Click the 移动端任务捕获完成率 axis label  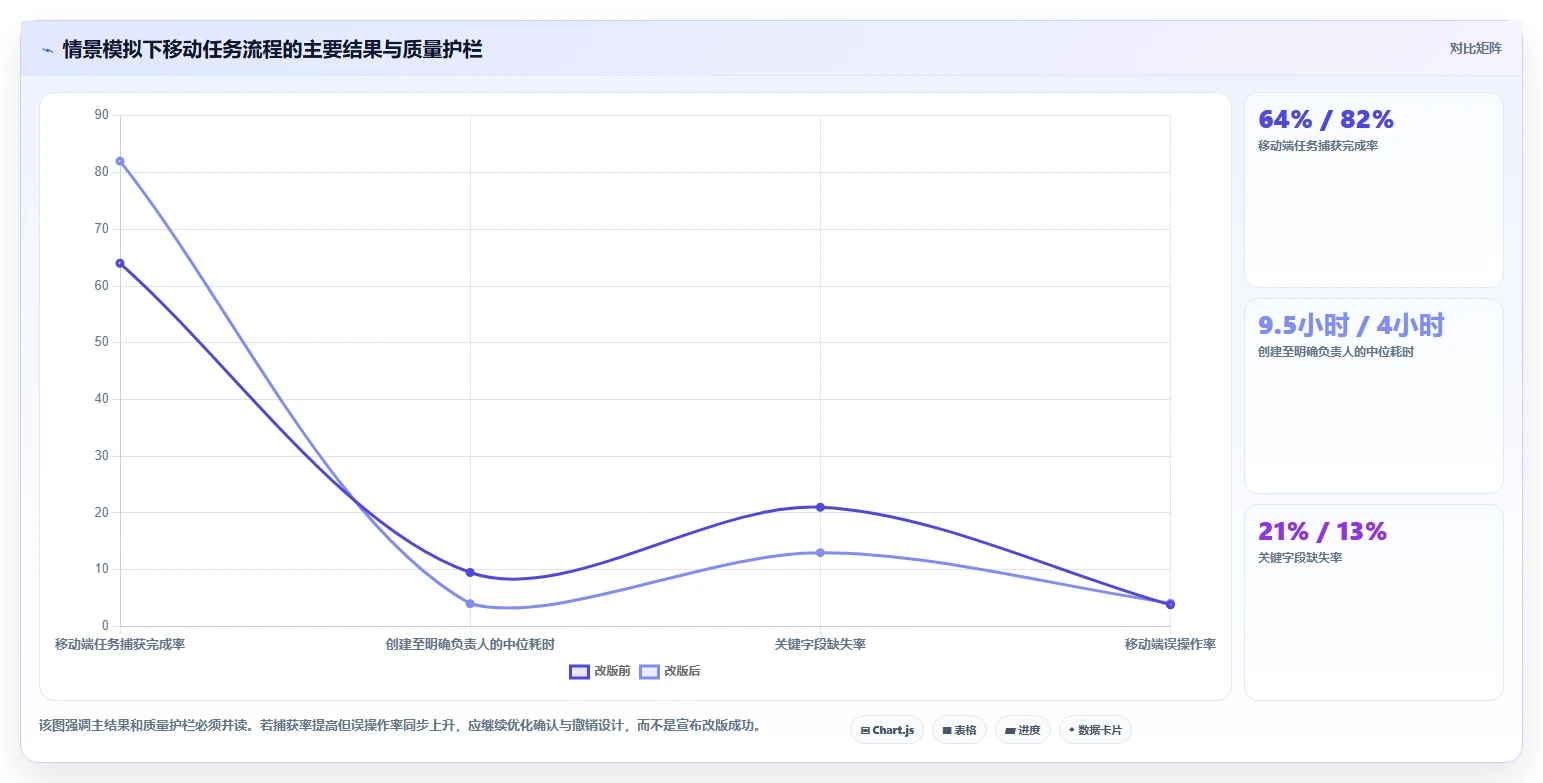point(120,644)
